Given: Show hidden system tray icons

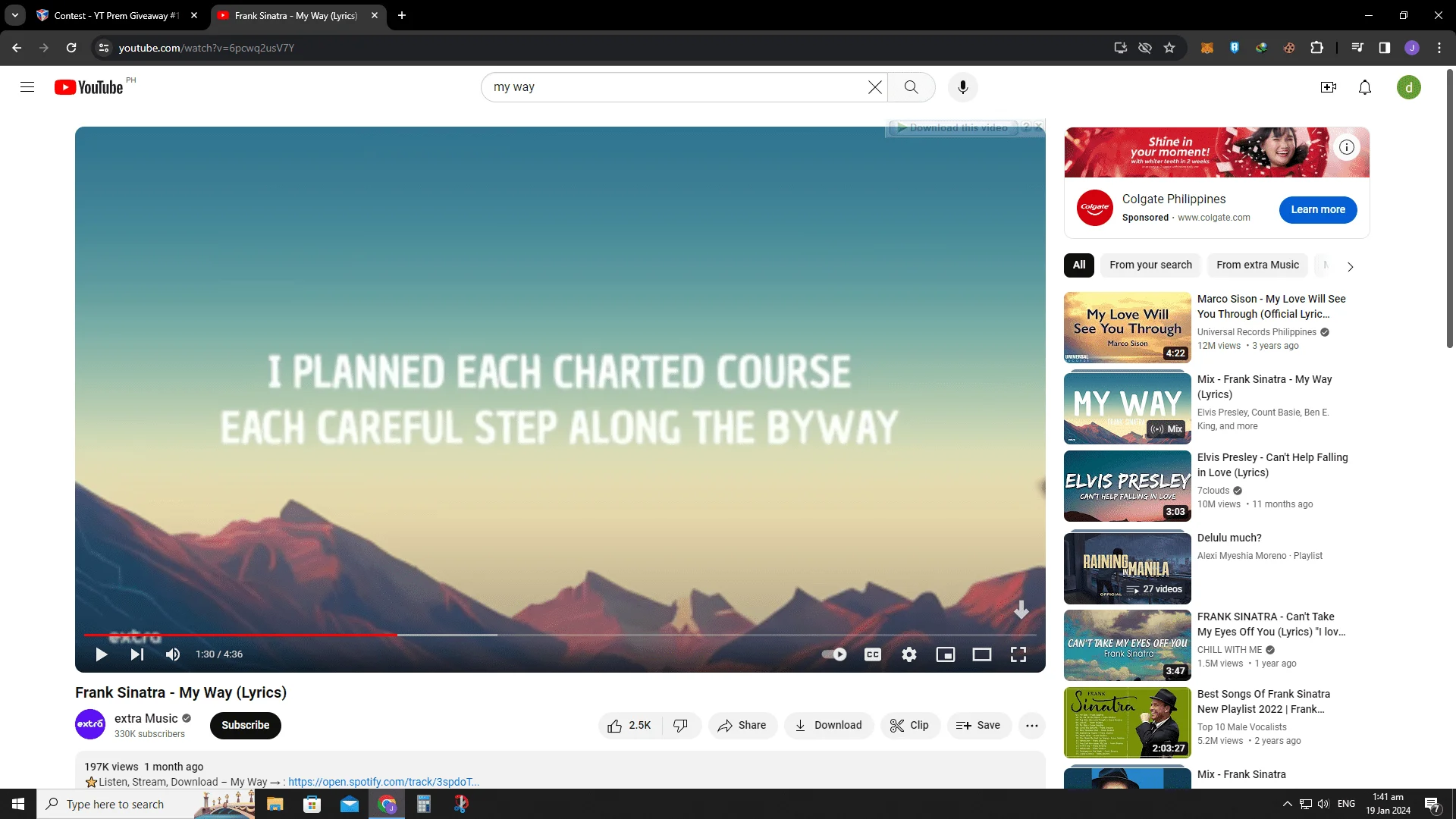Looking at the screenshot, I should point(1288,804).
